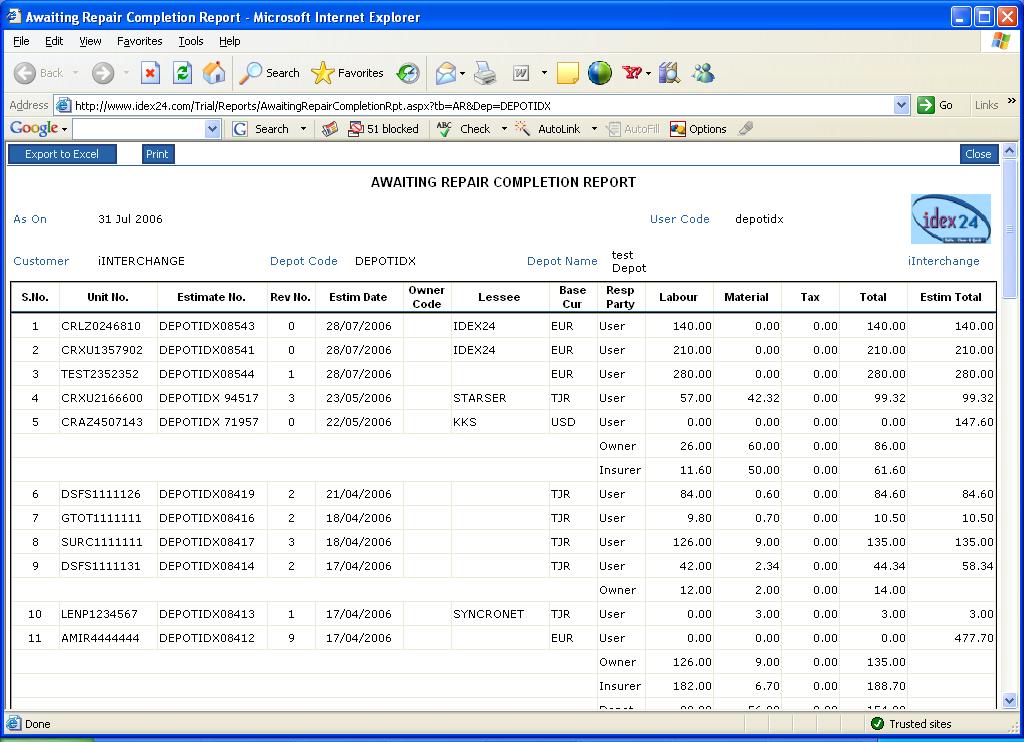
Task: Click the idex24 logo image
Action: coord(950,219)
